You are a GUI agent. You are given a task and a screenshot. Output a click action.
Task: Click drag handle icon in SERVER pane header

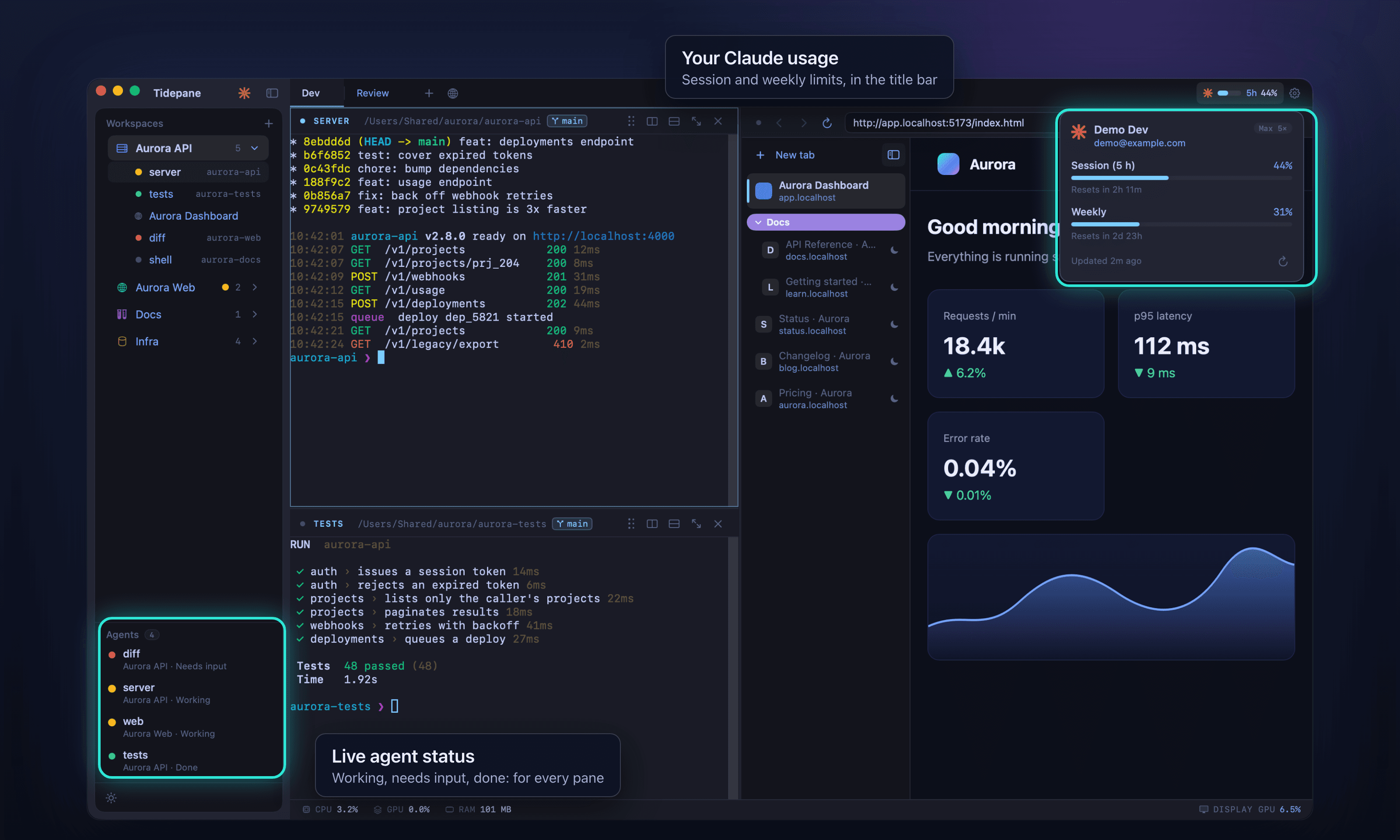[631, 121]
